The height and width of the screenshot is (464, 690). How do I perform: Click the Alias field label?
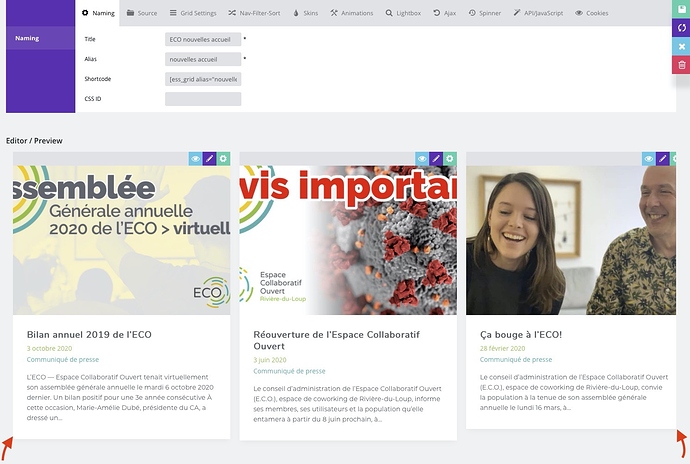tap(91, 59)
